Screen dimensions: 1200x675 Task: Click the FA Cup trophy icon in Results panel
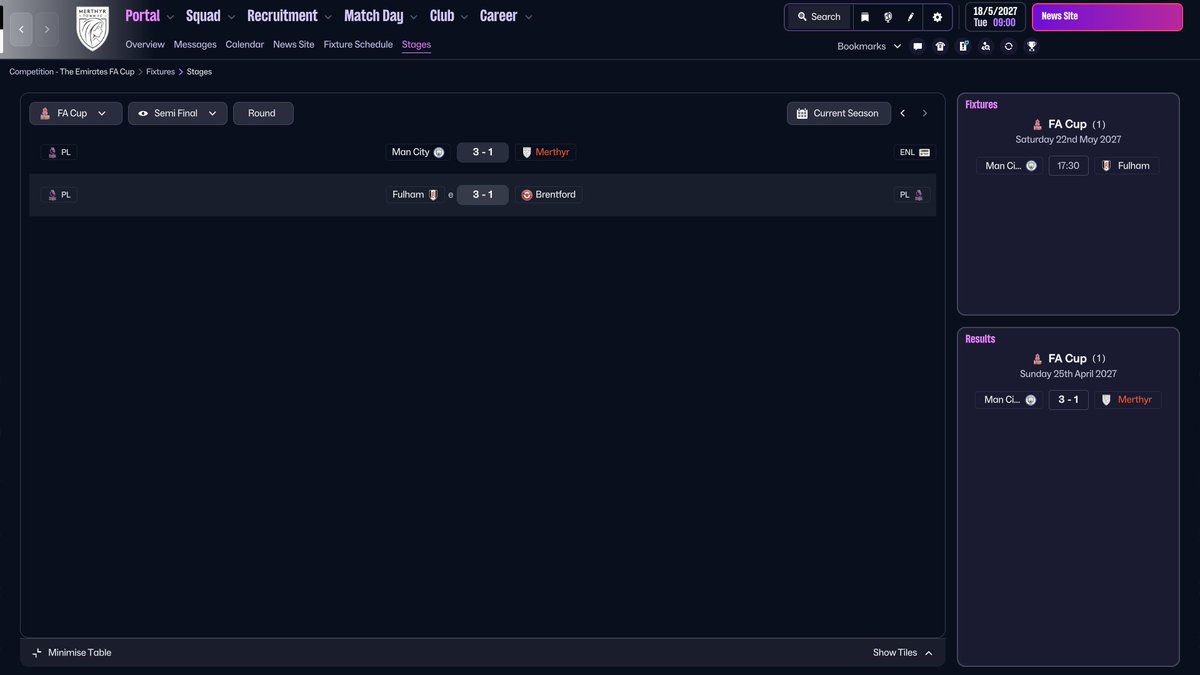click(1038, 359)
